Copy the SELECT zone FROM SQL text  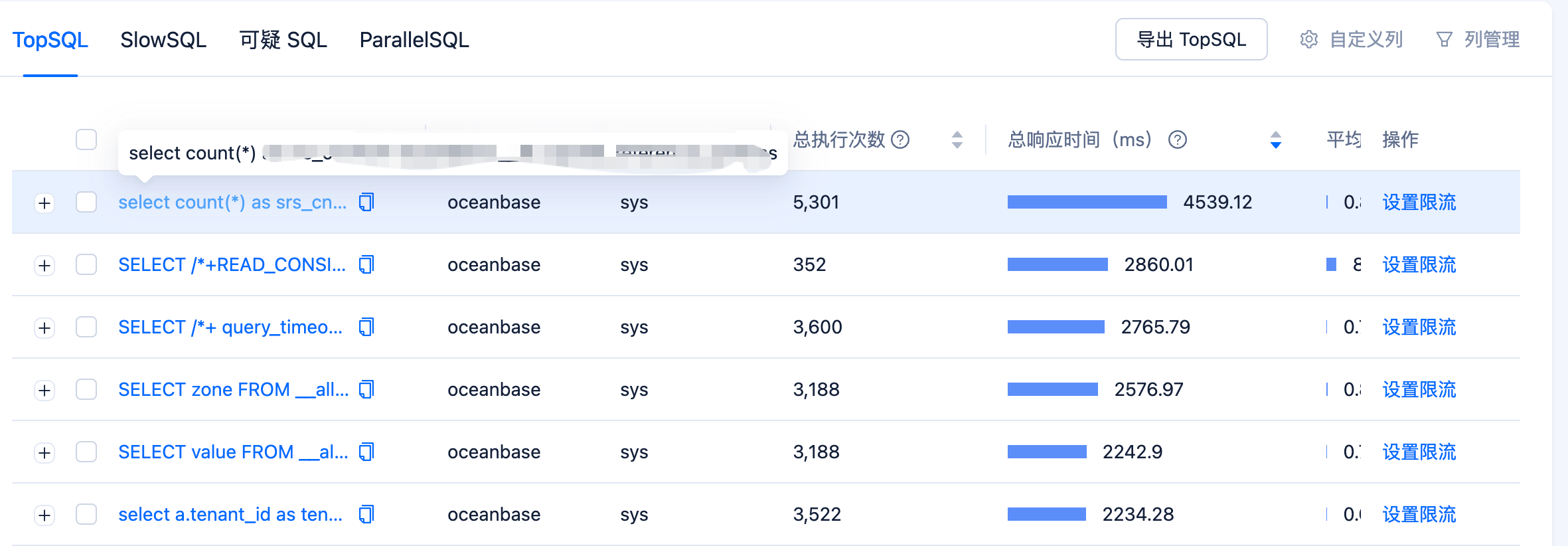(366, 389)
